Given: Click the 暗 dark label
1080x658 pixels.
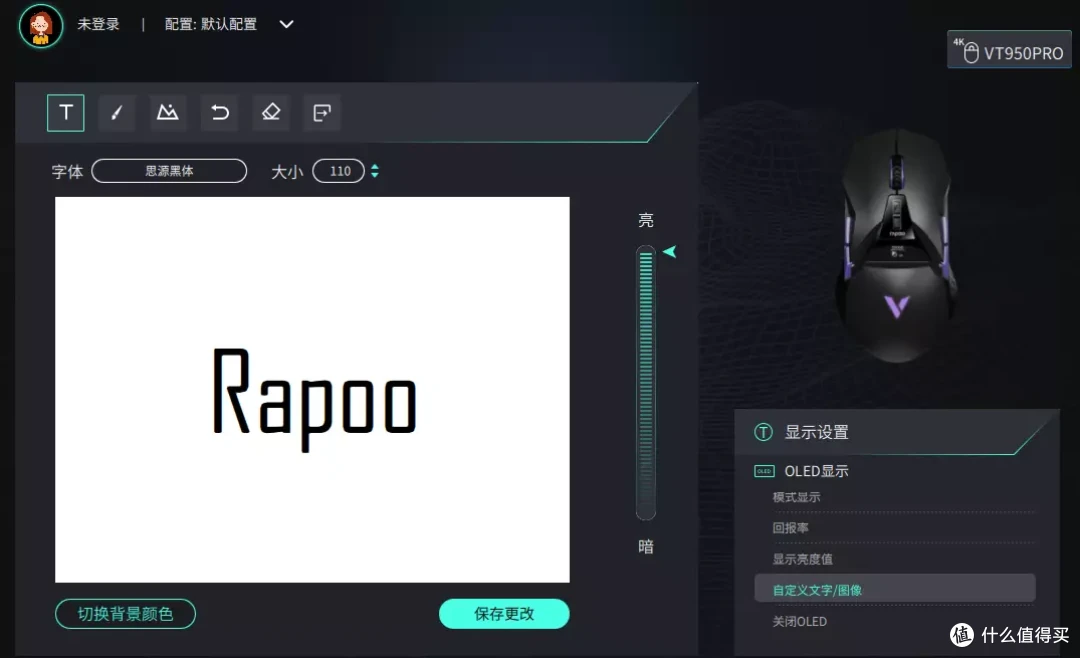Looking at the screenshot, I should 645,547.
